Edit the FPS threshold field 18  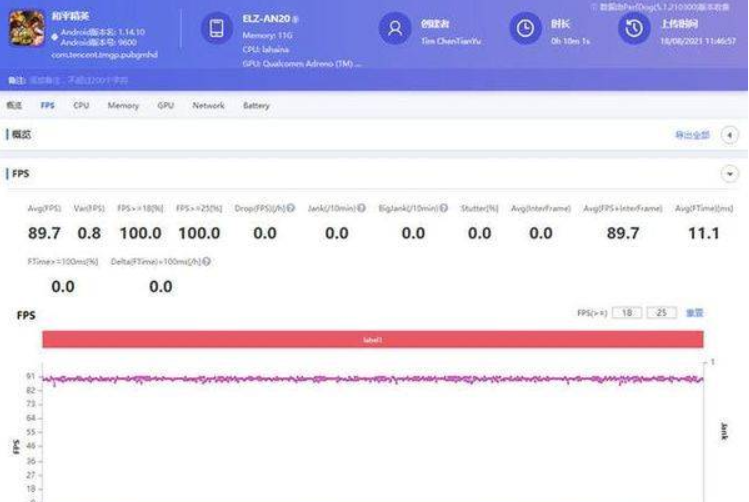(x=627, y=313)
